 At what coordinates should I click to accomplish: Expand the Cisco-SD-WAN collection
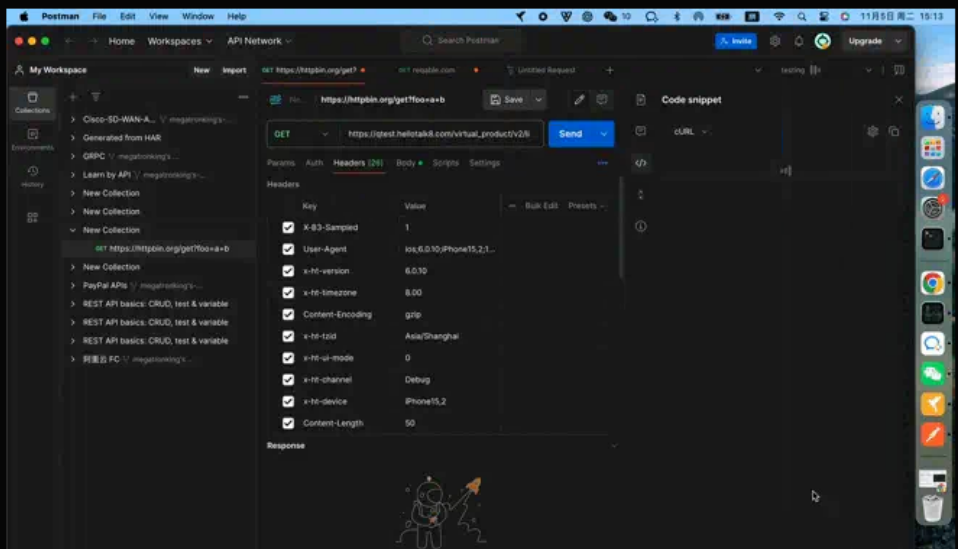[x=73, y=119]
